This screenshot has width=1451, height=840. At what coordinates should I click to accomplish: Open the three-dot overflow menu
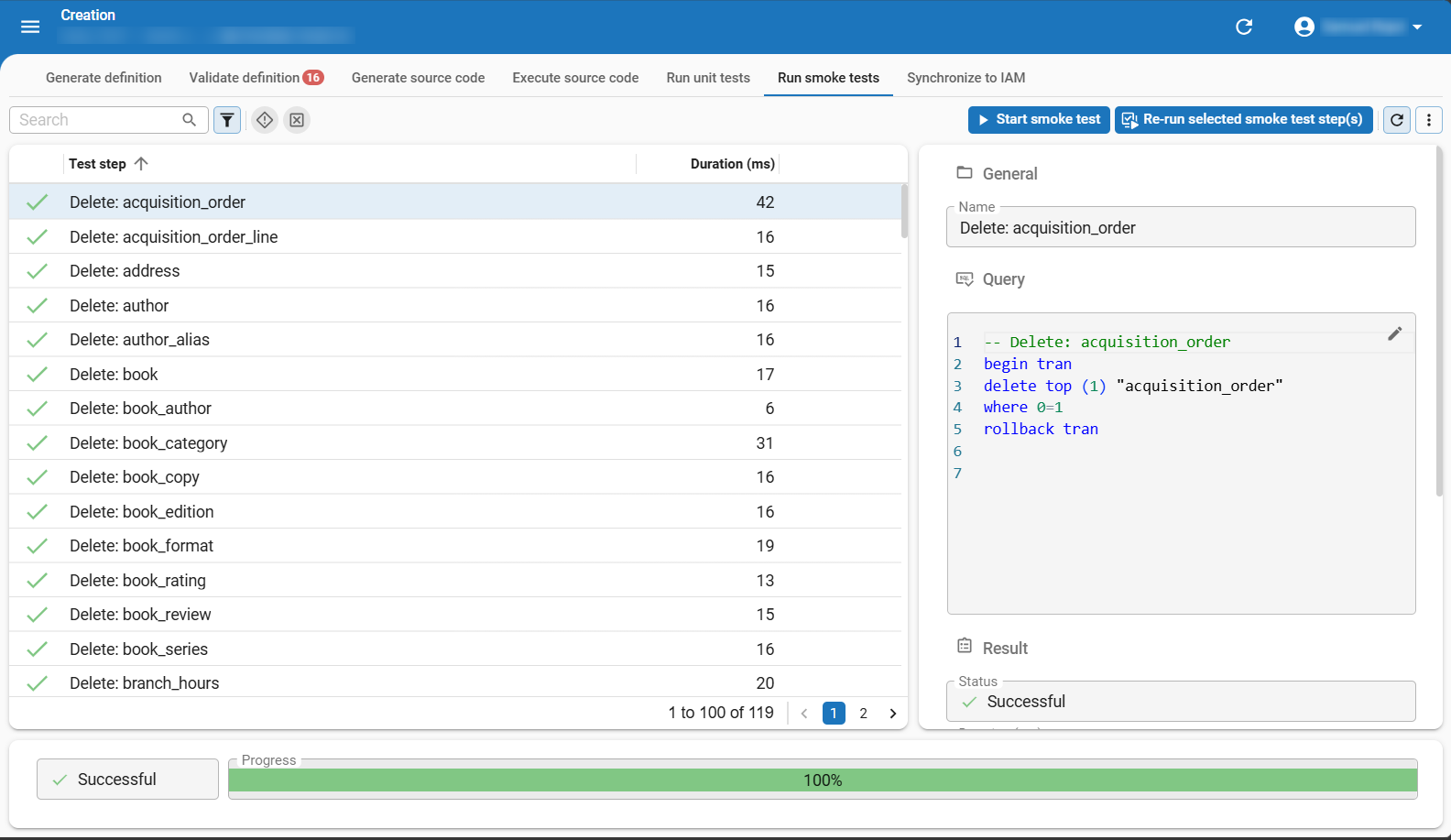coord(1429,120)
